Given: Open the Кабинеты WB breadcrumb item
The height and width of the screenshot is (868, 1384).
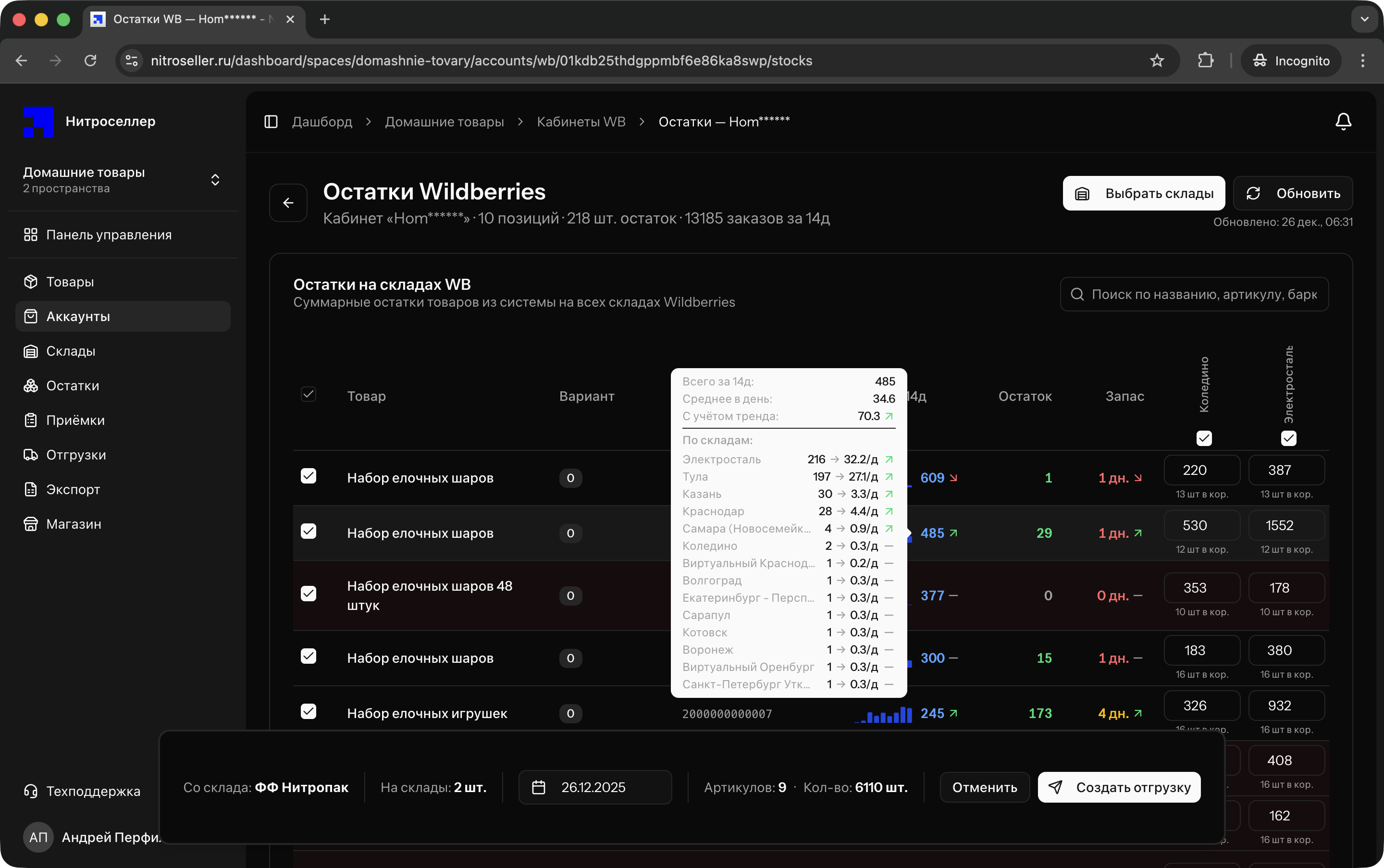Looking at the screenshot, I should pos(581,121).
